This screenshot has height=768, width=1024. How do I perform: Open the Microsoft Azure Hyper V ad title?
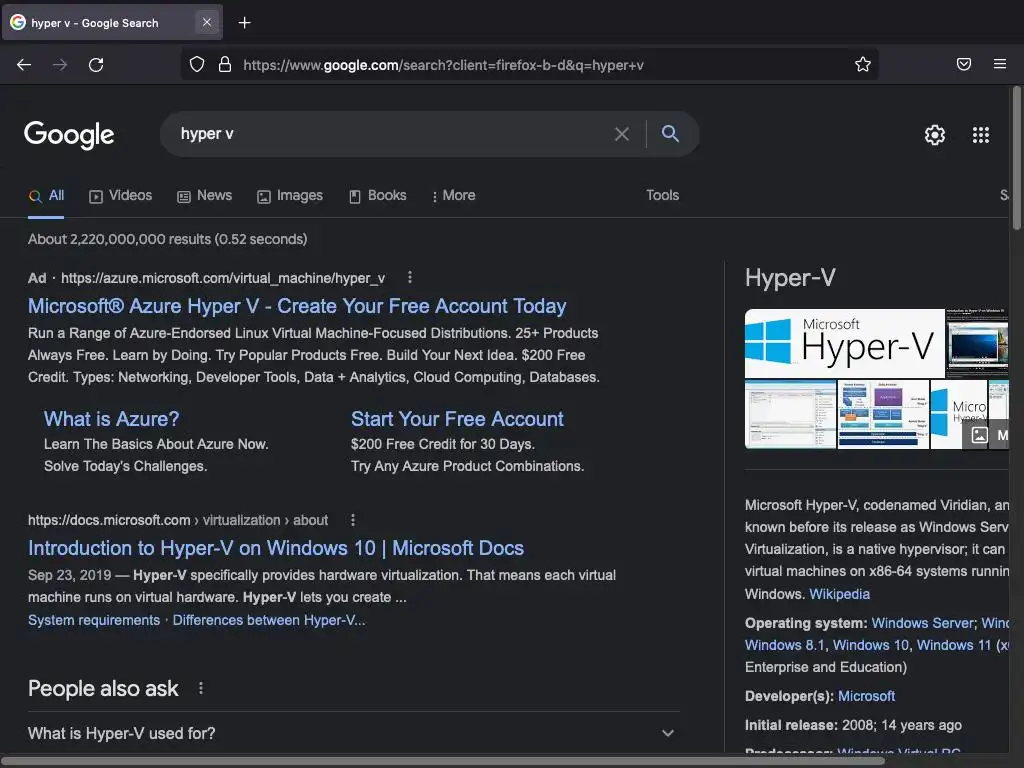(x=297, y=306)
